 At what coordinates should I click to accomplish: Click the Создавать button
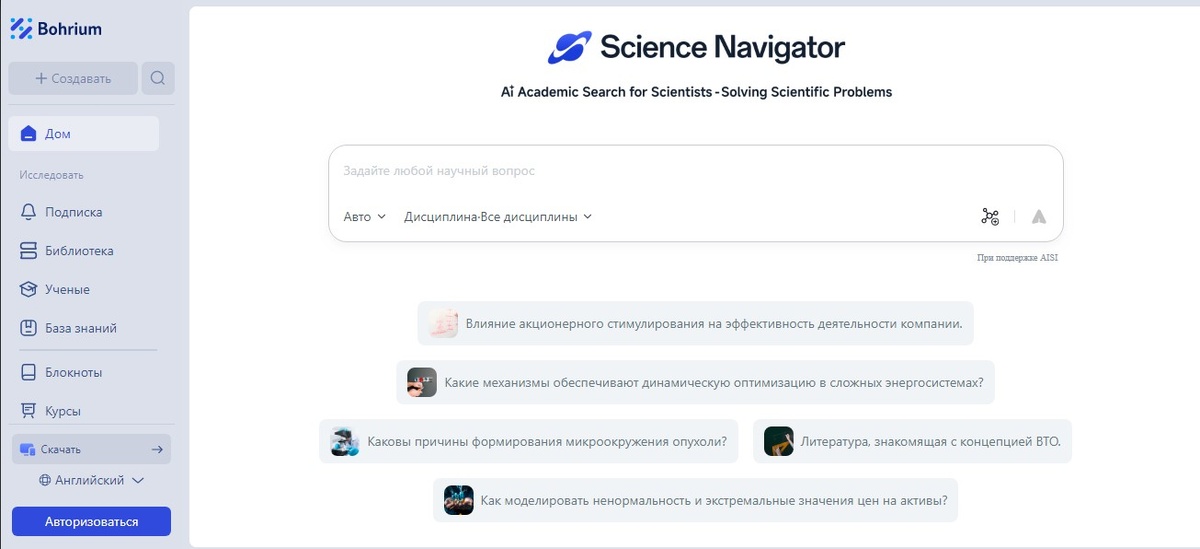73,78
